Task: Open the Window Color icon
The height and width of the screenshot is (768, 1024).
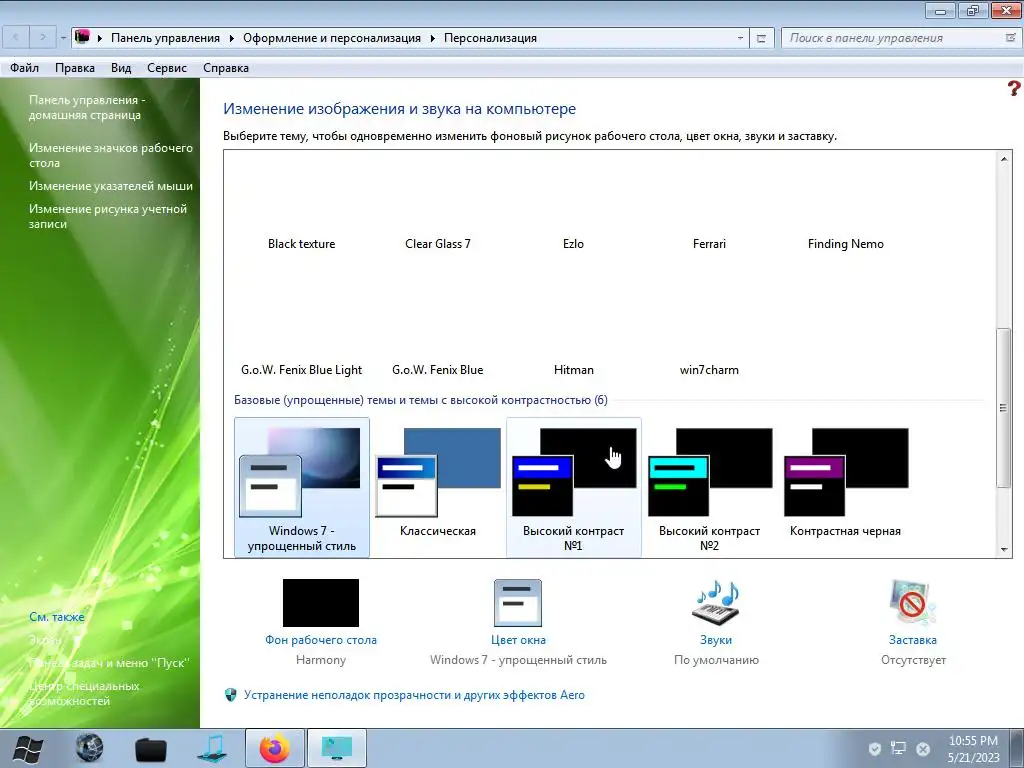Action: point(518,603)
